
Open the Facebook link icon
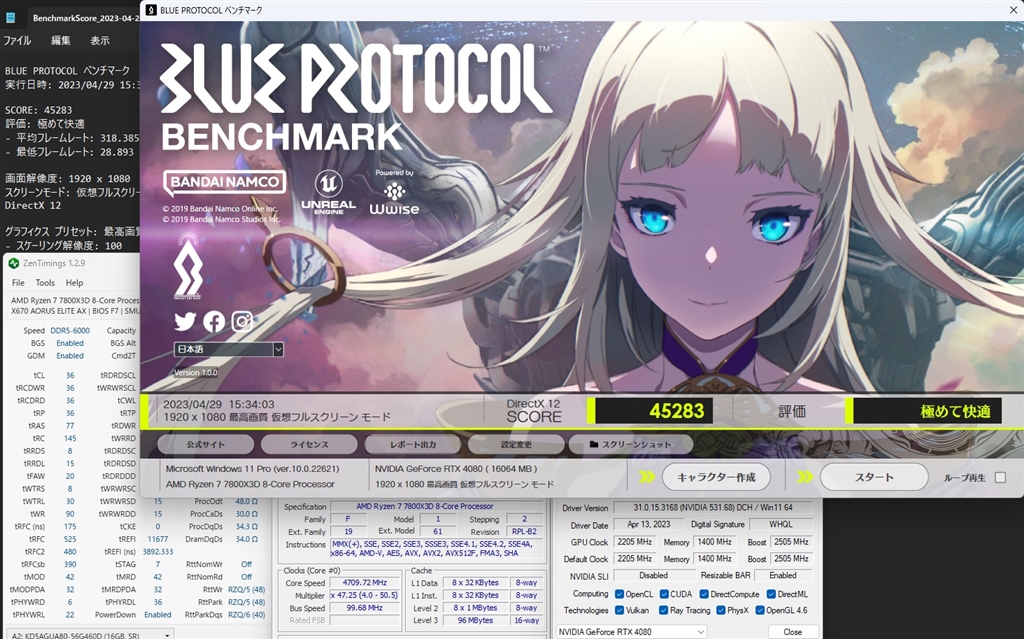click(x=214, y=321)
